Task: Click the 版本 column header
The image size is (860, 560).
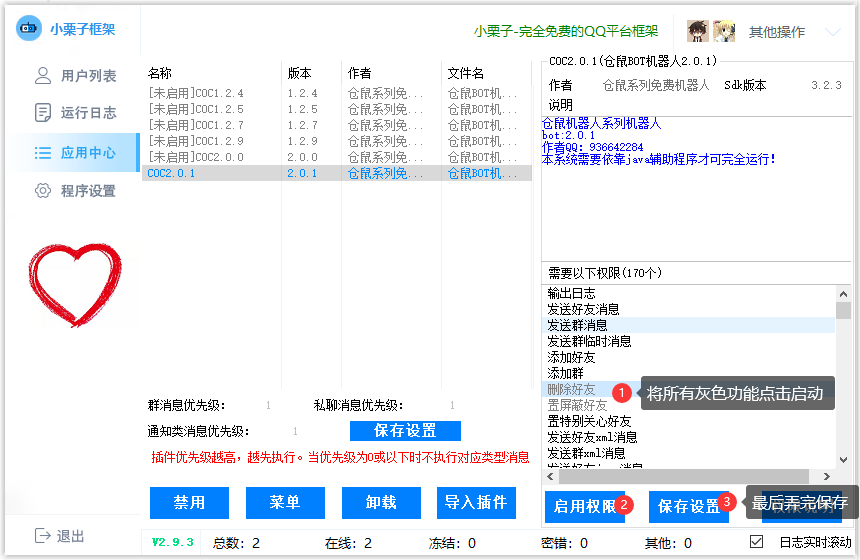Action: coord(299,73)
